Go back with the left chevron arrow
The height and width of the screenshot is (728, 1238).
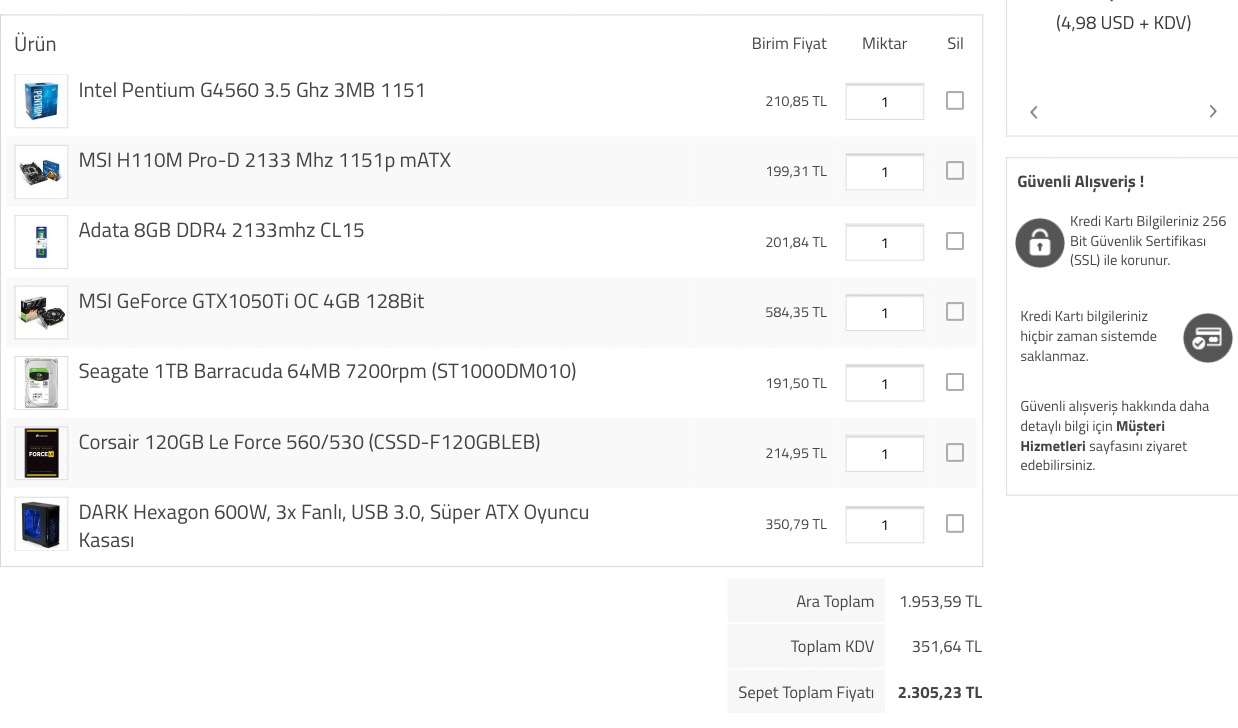pos(1034,112)
